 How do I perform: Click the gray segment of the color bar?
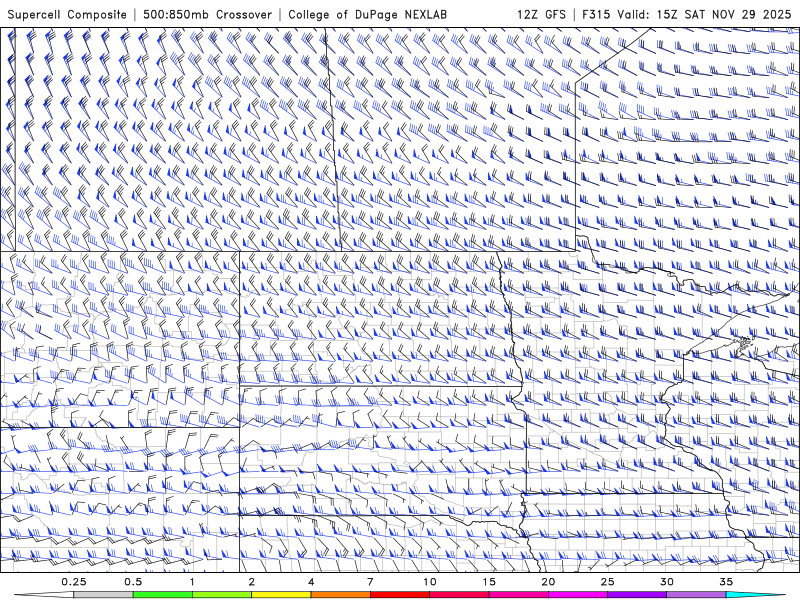(104, 595)
